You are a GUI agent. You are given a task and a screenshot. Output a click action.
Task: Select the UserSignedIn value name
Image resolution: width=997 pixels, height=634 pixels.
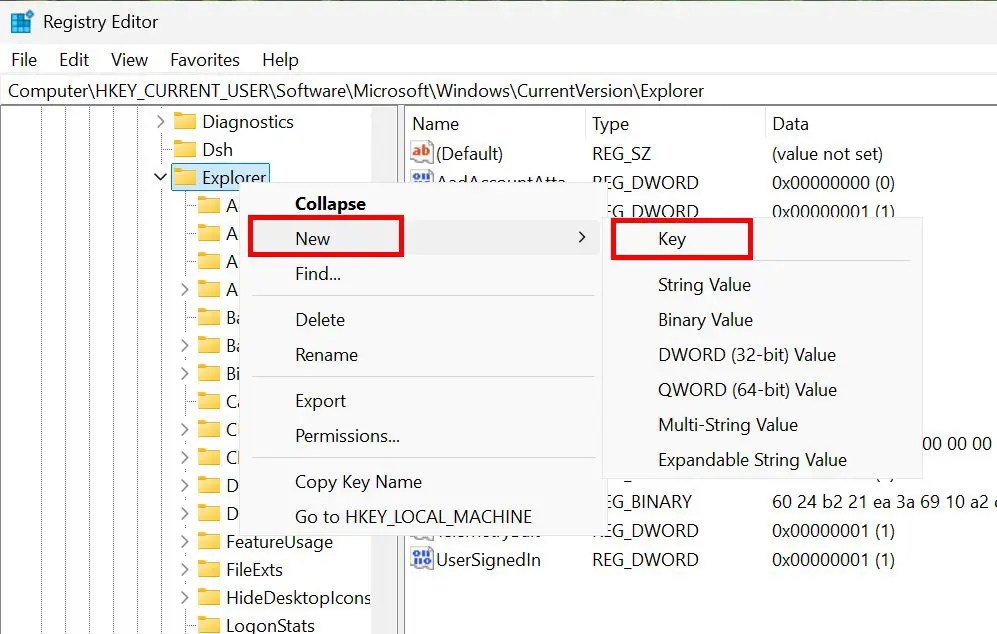click(488, 560)
